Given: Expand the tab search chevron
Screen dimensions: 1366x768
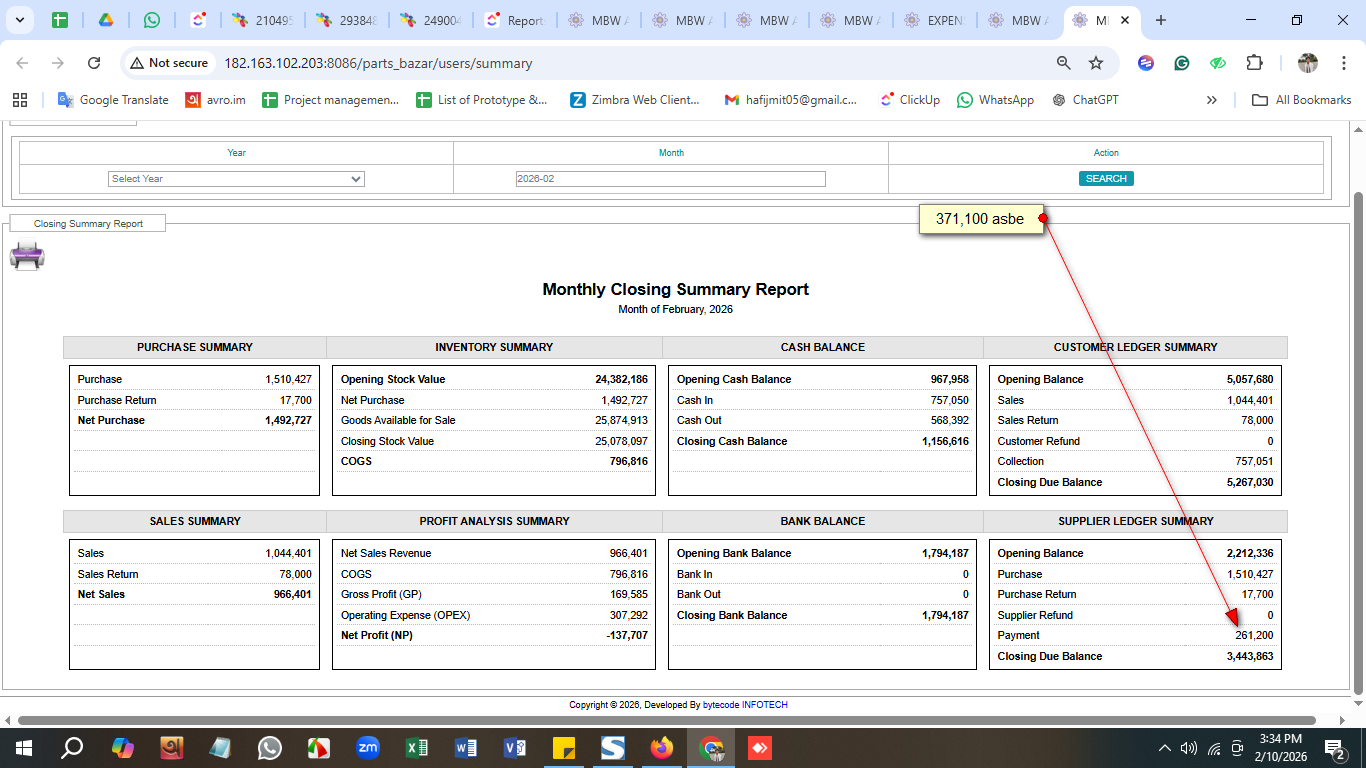Looking at the screenshot, I should [19, 20].
